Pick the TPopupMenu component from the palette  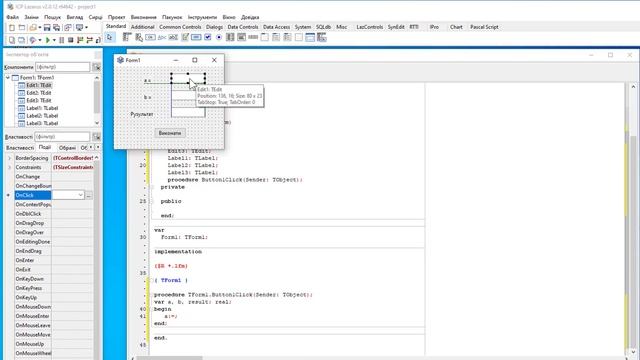[139, 37]
